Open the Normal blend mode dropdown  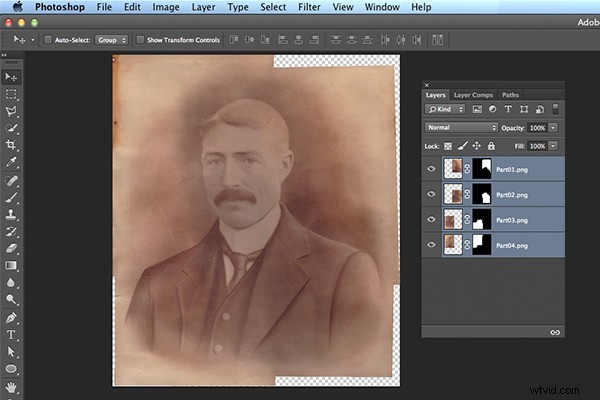point(461,128)
